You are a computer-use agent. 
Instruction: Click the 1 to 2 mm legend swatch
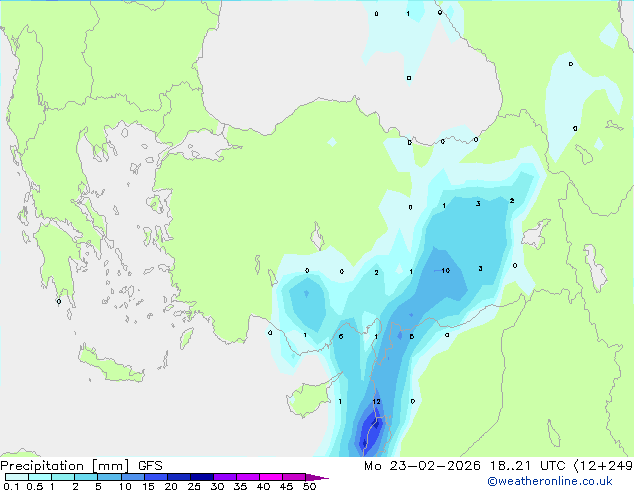point(63,477)
